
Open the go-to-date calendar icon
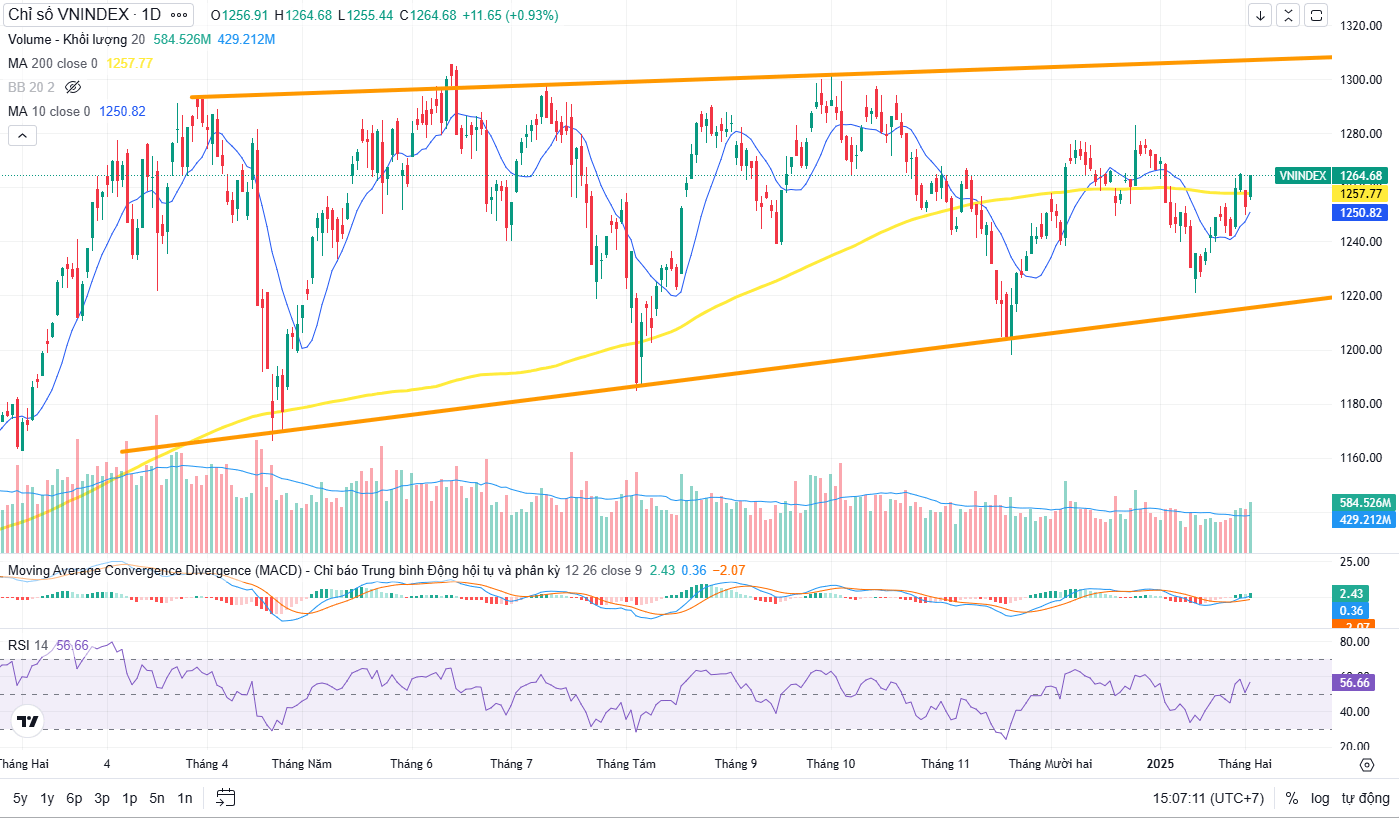click(226, 797)
